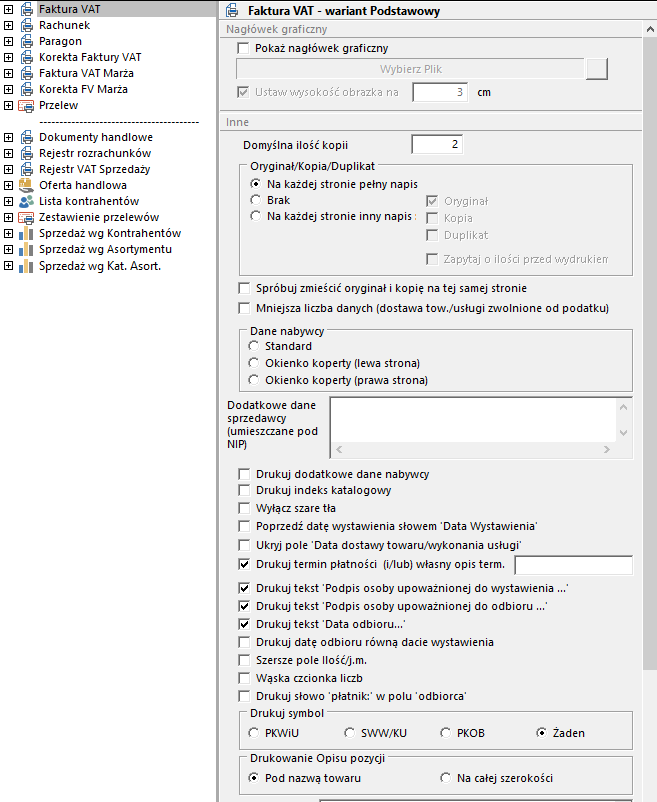Enable the Pokaż nagłówek graficzny checkbox

click(243, 48)
